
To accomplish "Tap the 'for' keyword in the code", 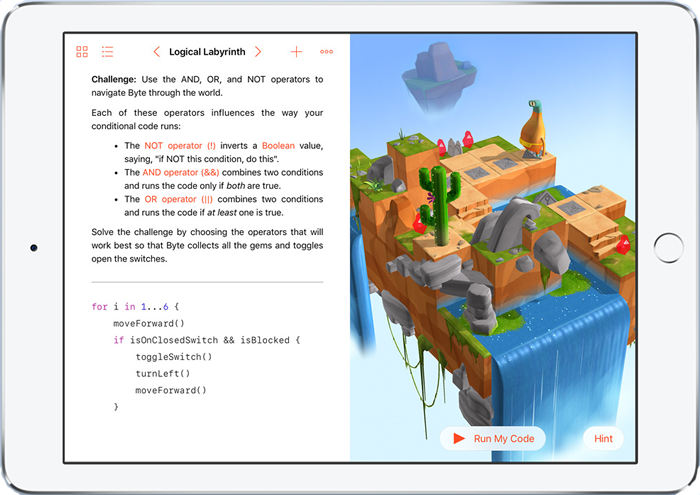I will coord(100,307).
